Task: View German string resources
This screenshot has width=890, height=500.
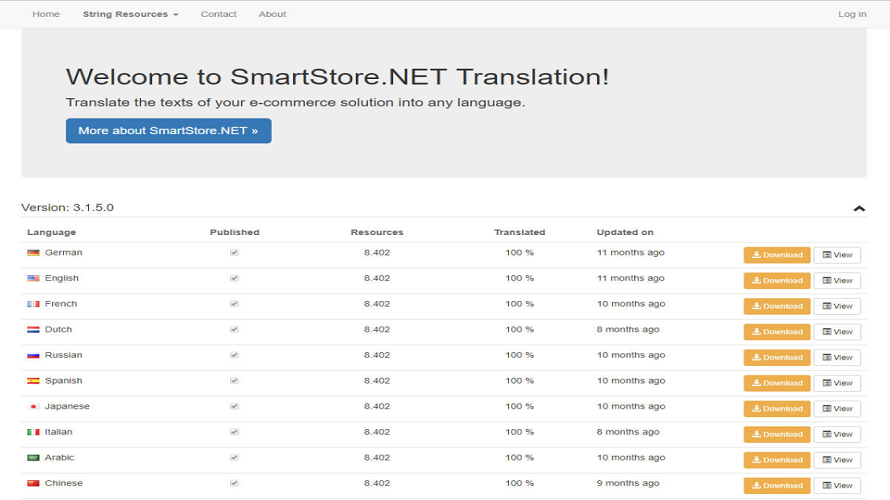Action: coord(837,255)
